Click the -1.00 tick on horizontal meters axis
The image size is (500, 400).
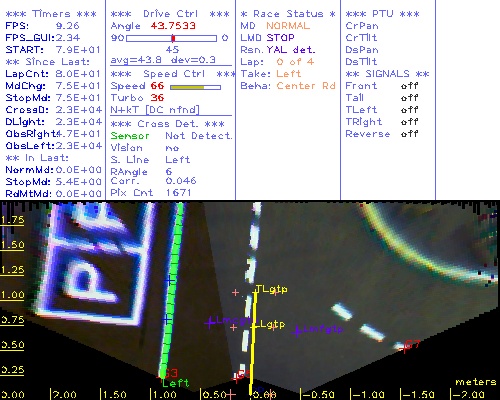(x=369, y=395)
